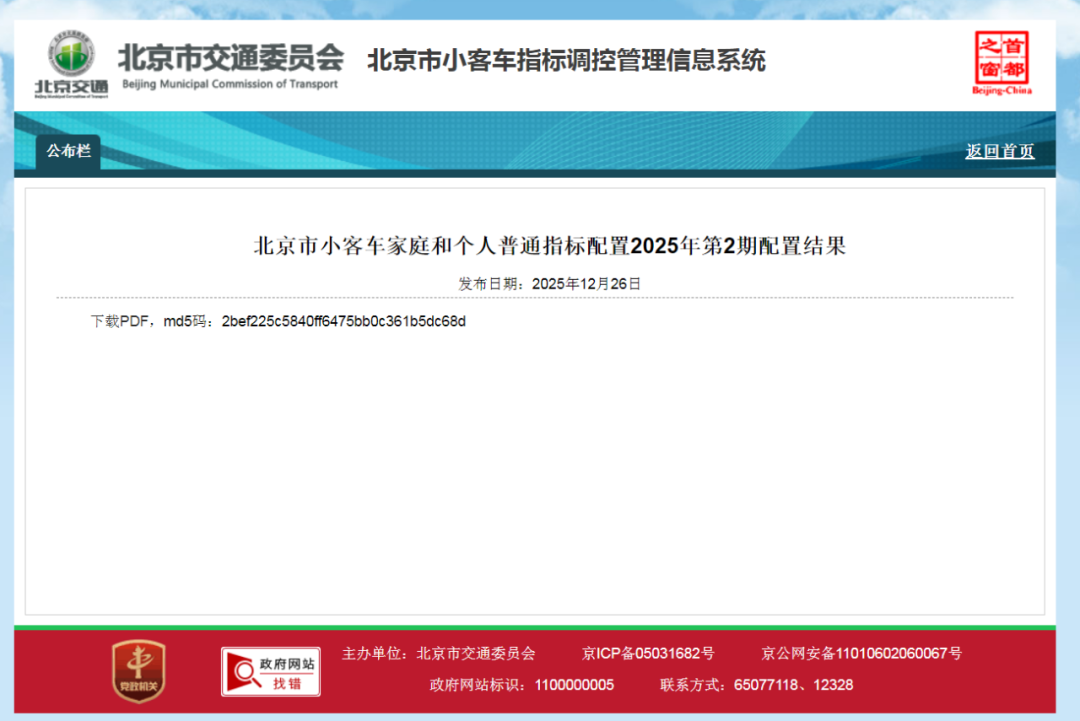Click the 北京市小客车指标调控管理信息系统 system title
1080x721 pixels.
point(566,60)
